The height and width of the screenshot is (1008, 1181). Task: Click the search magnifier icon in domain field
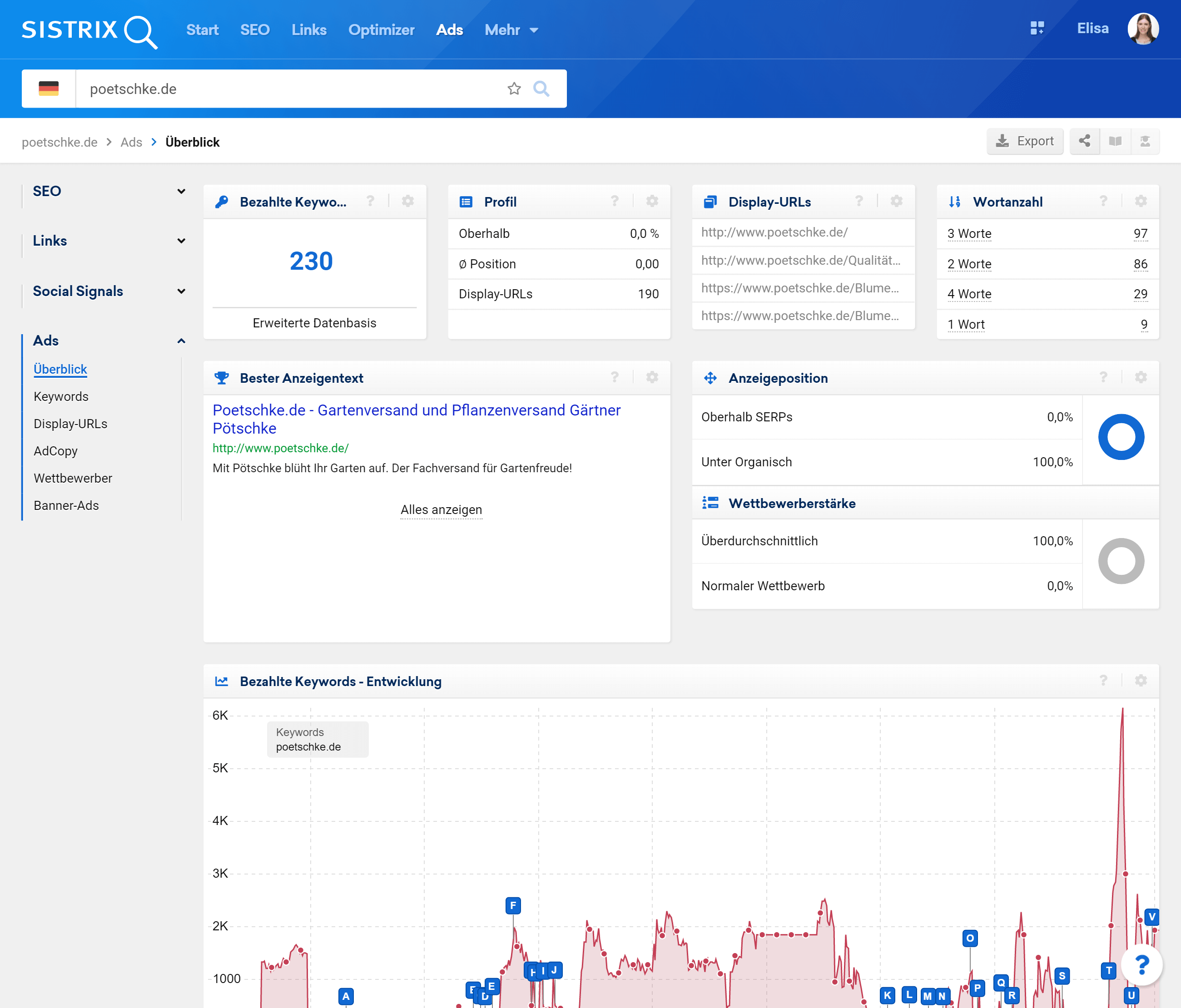(x=541, y=89)
